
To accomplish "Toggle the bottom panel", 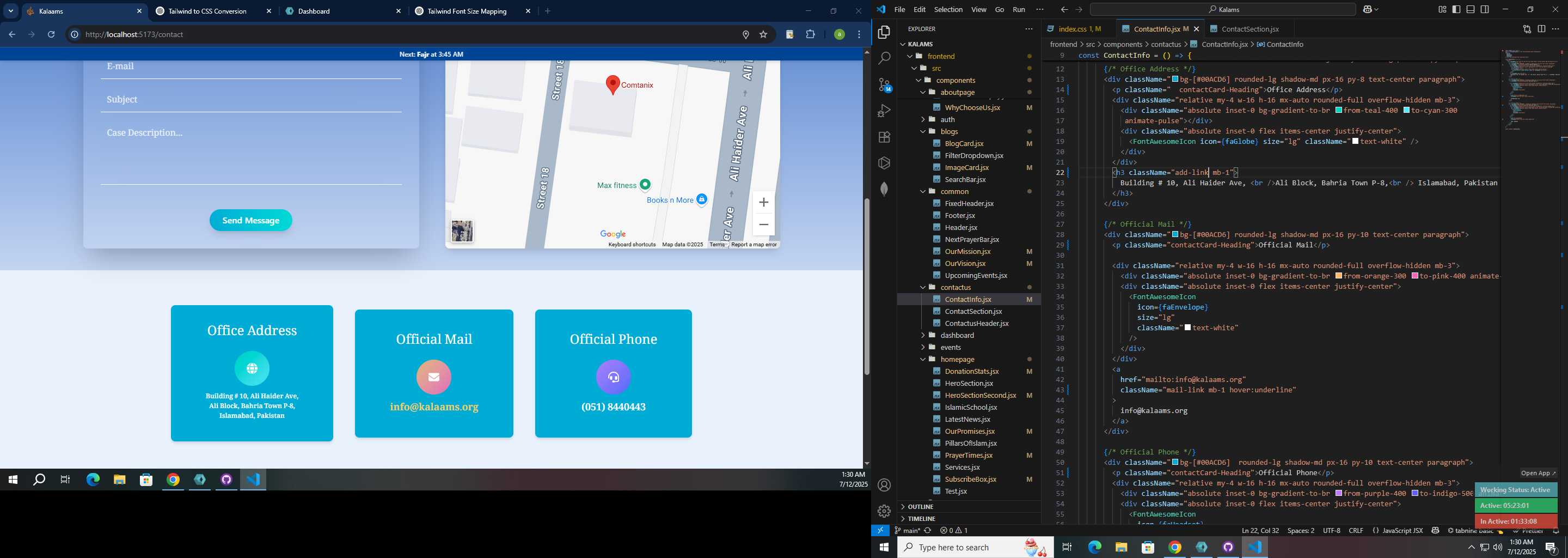I will coord(1471,9).
